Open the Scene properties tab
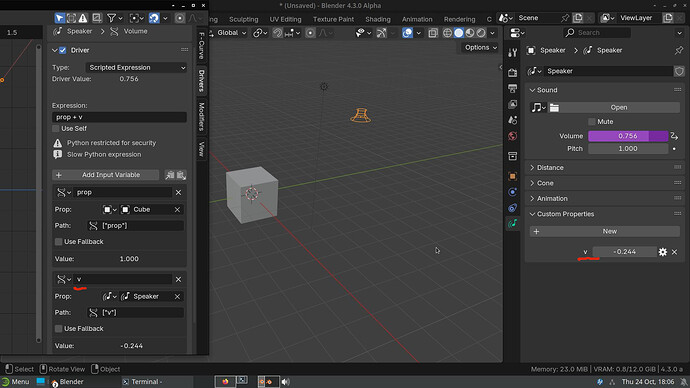The width and height of the screenshot is (690, 388). 513,120
